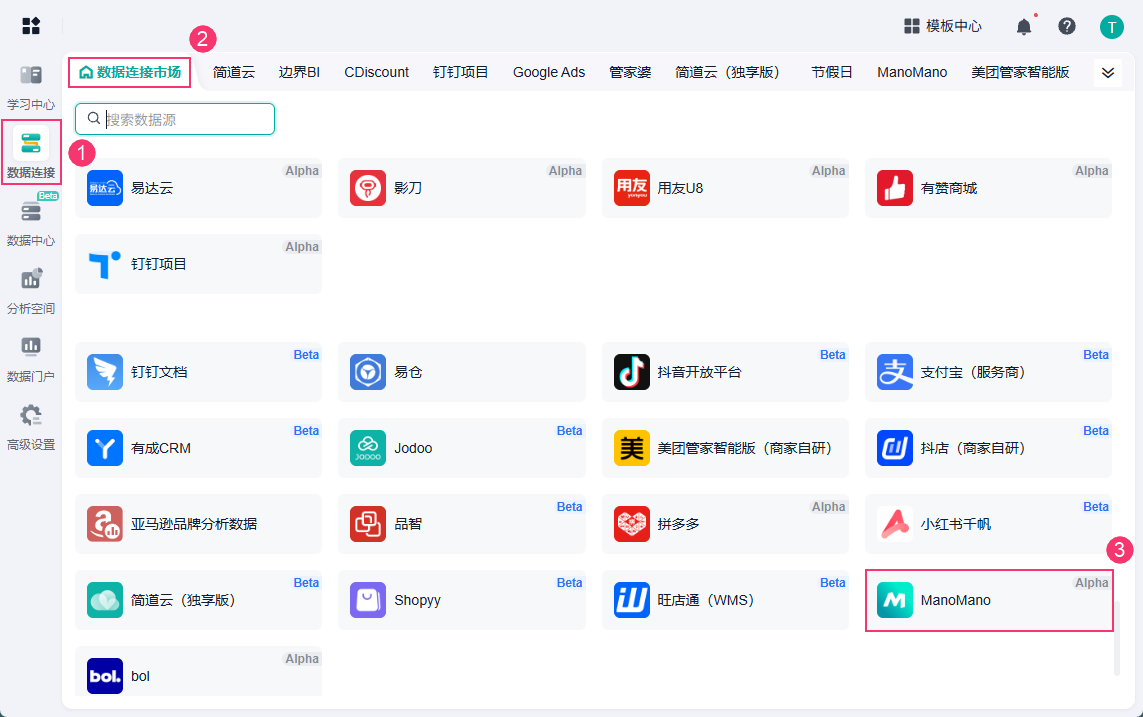The width and height of the screenshot is (1143, 717).
Task: Select the 旺店通（WMS）connector icon
Action: coord(631,600)
